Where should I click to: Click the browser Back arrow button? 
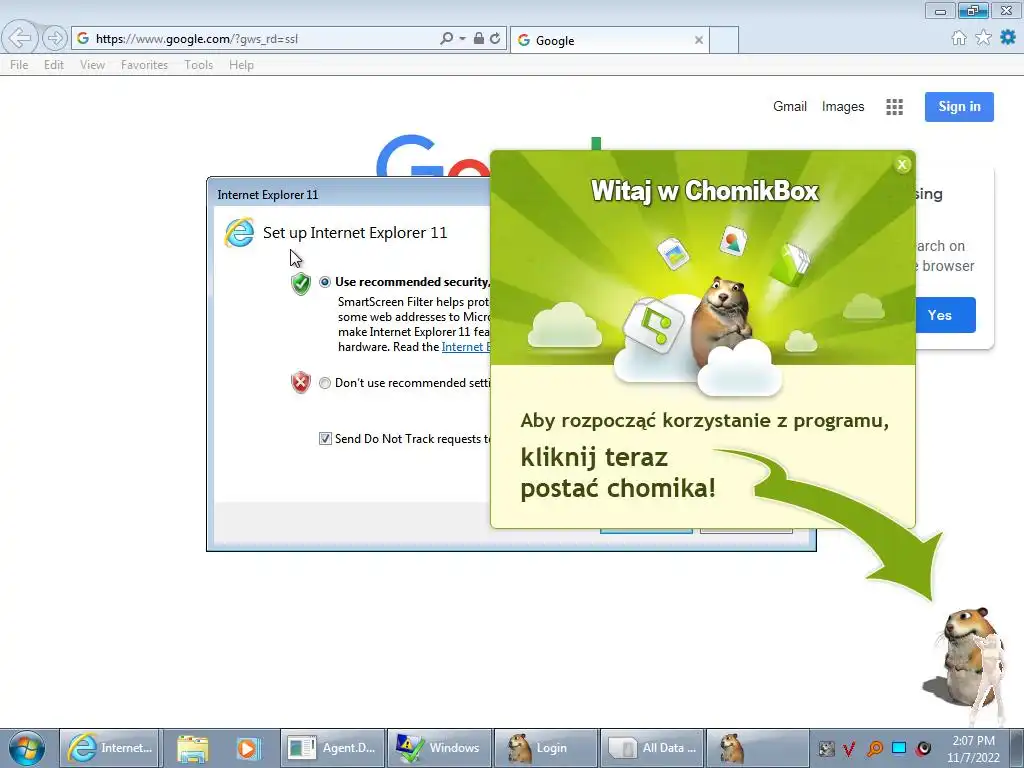pyautogui.click(x=20, y=38)
